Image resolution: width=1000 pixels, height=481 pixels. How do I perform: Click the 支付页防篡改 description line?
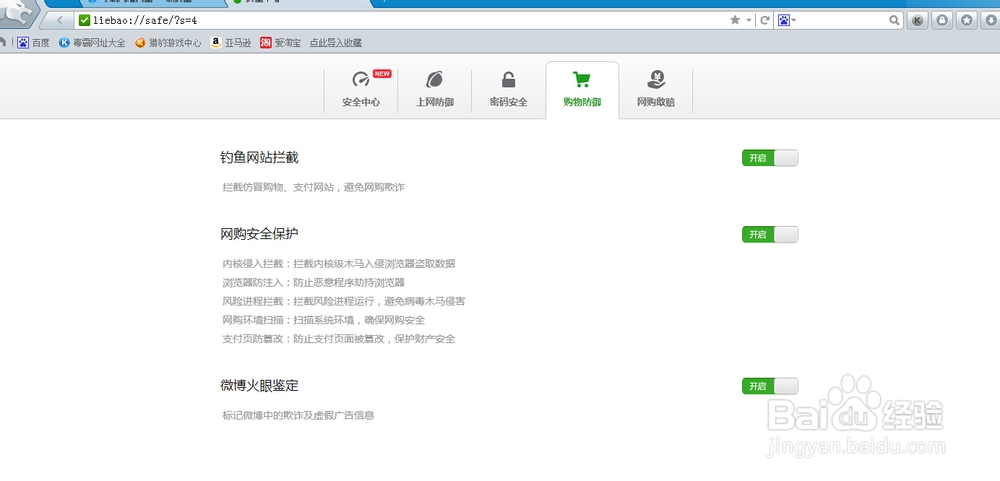coord(339,339)
